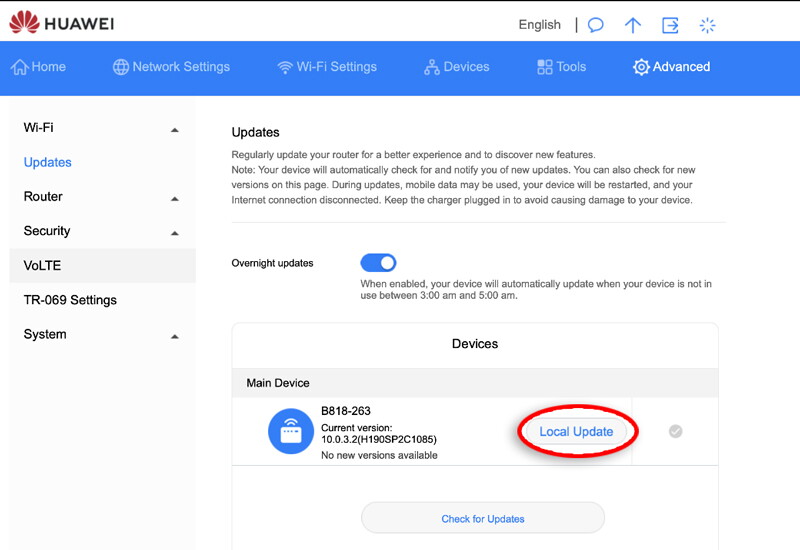
Task: Expand the Wi-Fi sidebar section arrow
Action: (x=174, y=130)
